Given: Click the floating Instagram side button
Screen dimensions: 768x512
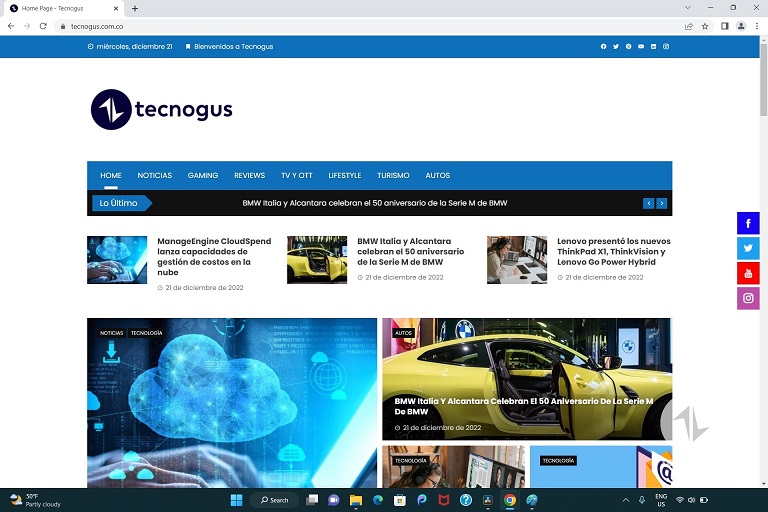Looking at the screenshot, I should 748,298.
